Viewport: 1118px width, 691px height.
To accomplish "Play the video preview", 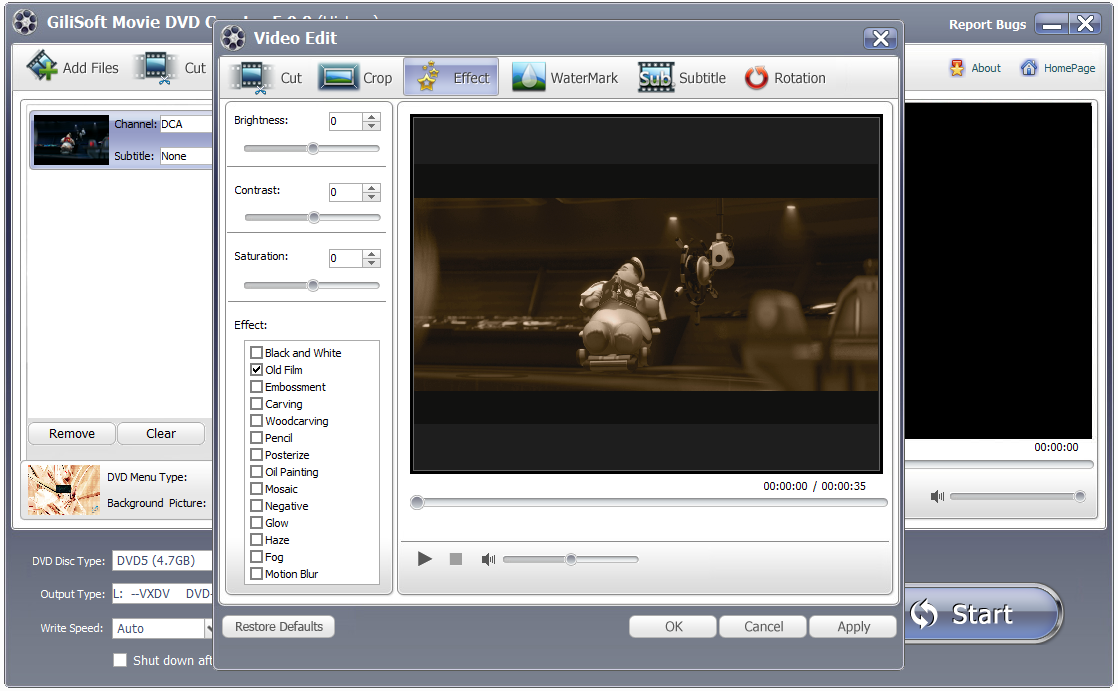I will (x=425, y=559).
